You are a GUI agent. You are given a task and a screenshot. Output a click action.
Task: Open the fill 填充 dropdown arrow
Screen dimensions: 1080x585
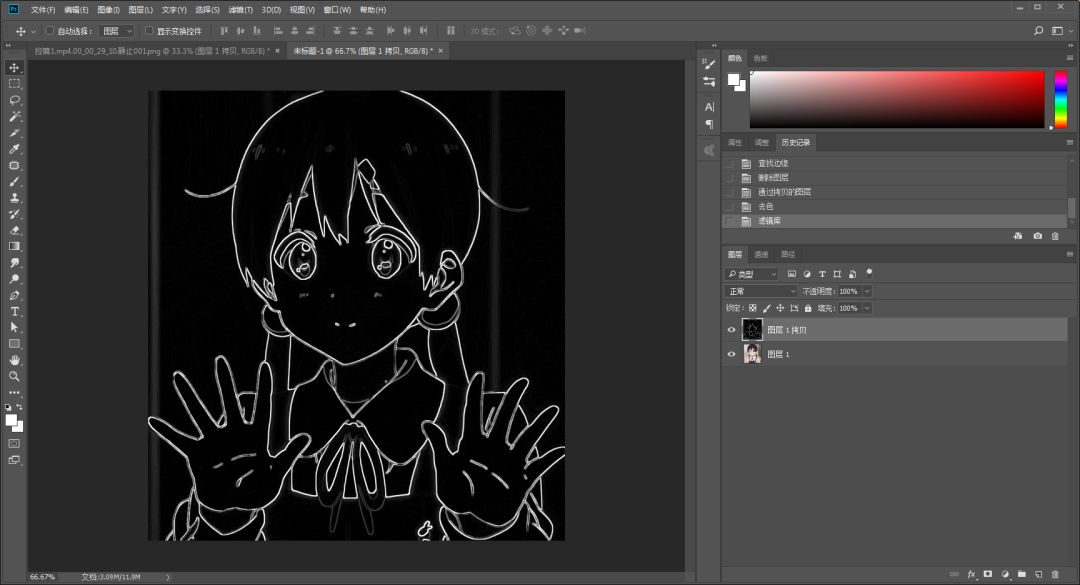[x=867, y=309]
